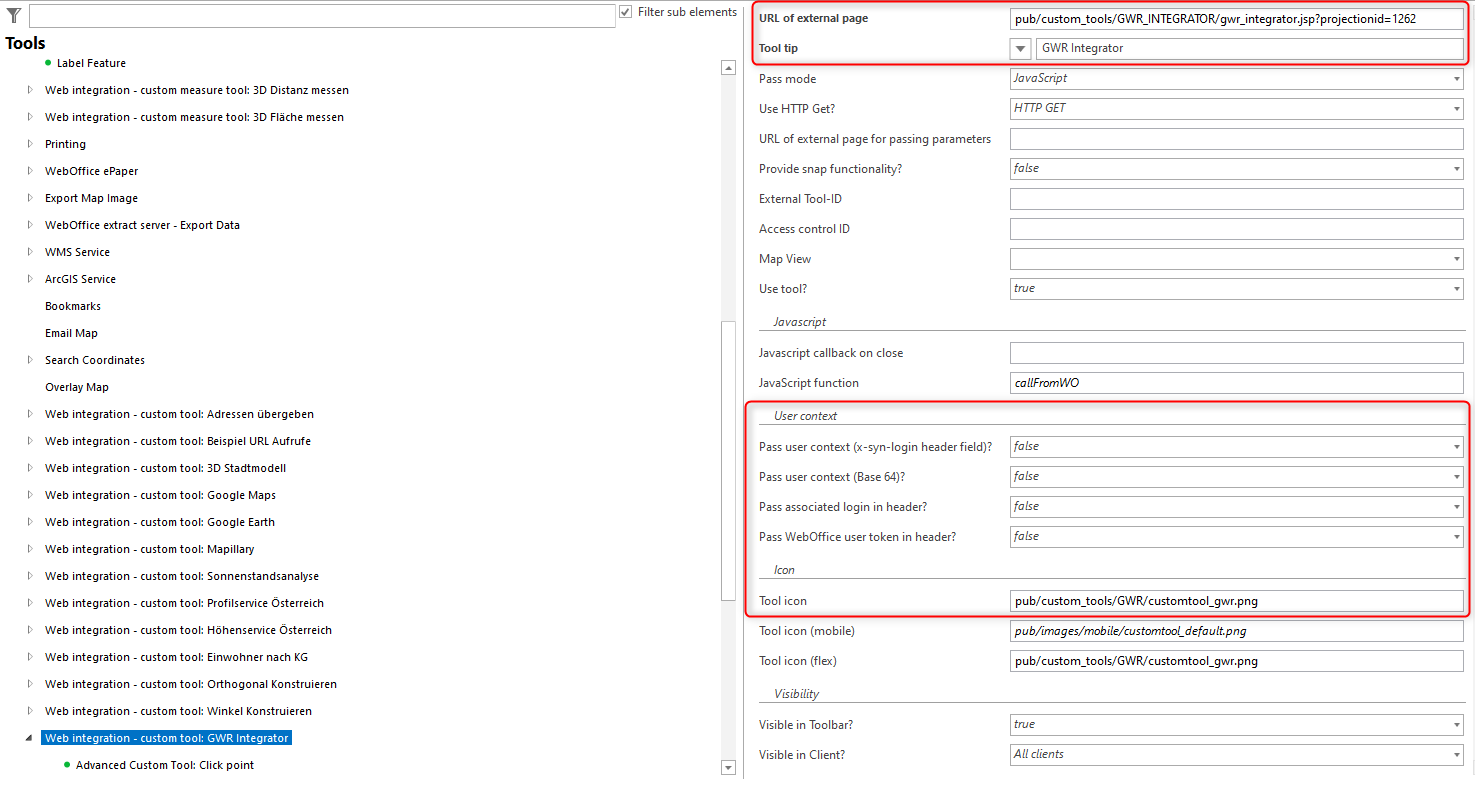Open the Pass user context (Base 64)? dropdown

tap(1456, 476)
